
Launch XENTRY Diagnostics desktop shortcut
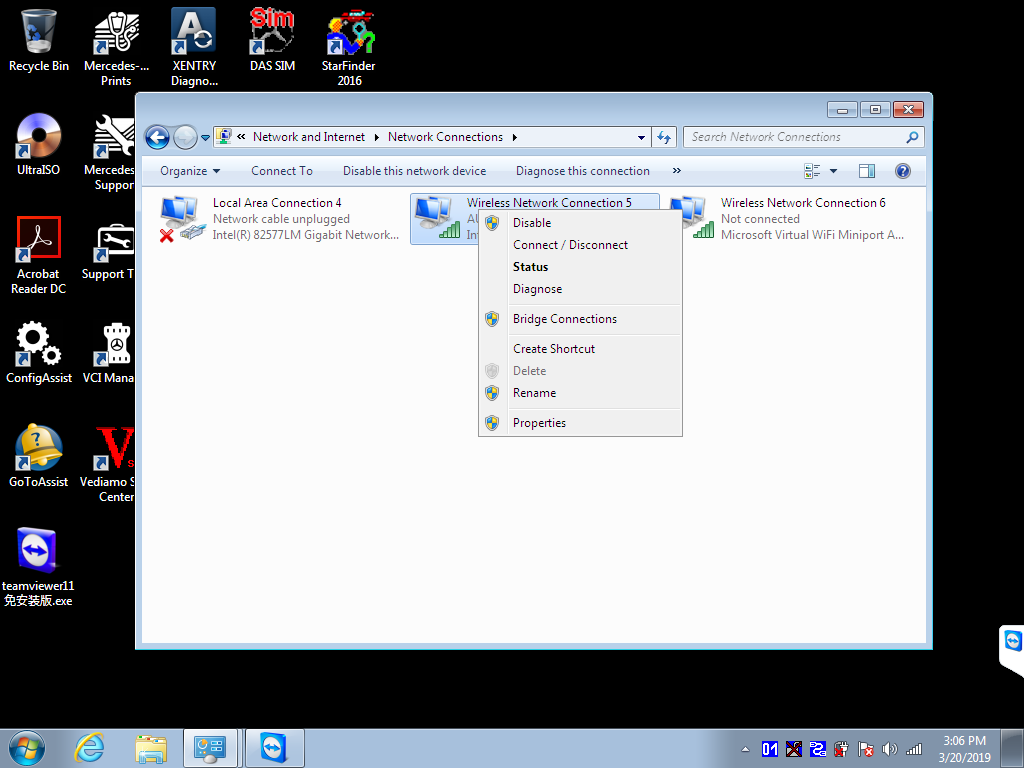click(x=194, y=48)
